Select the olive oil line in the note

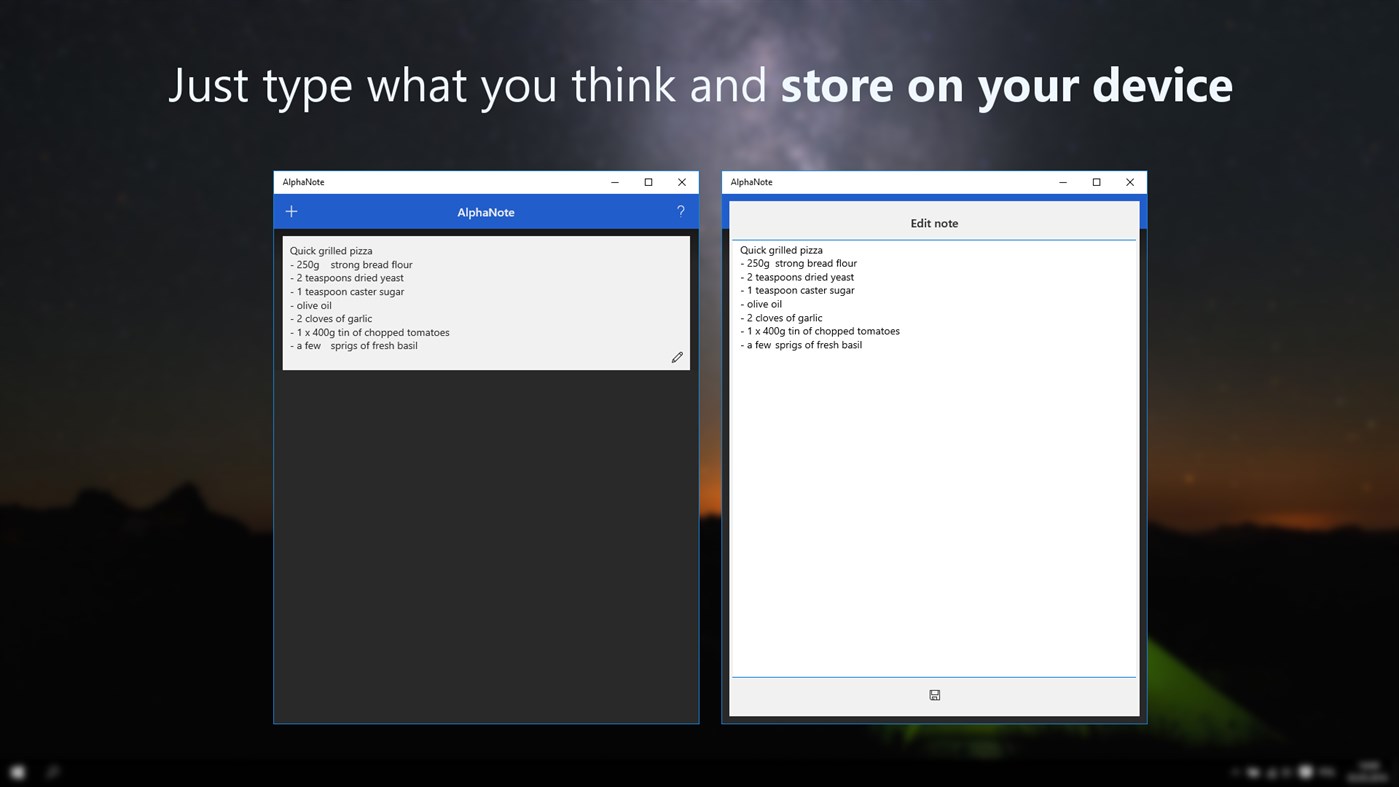click(313, 304)
